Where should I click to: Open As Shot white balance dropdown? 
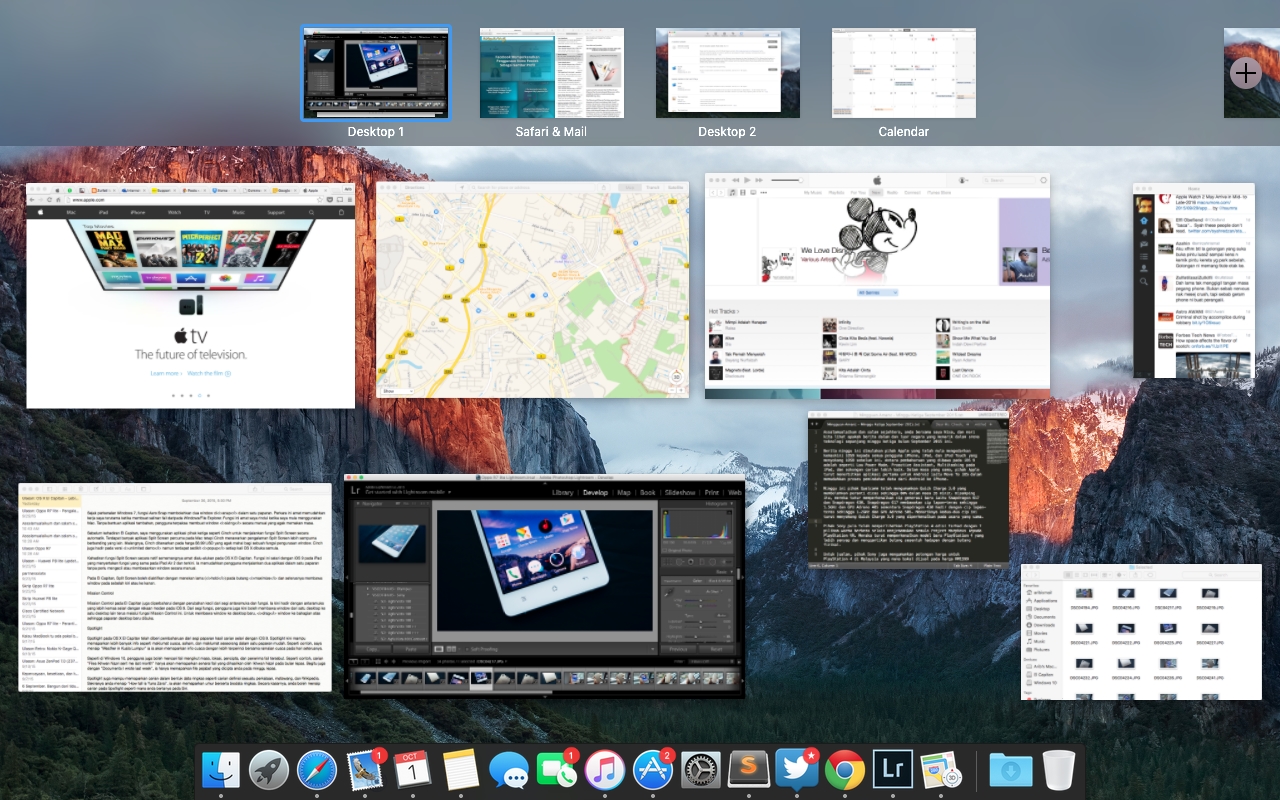(714, 591)
